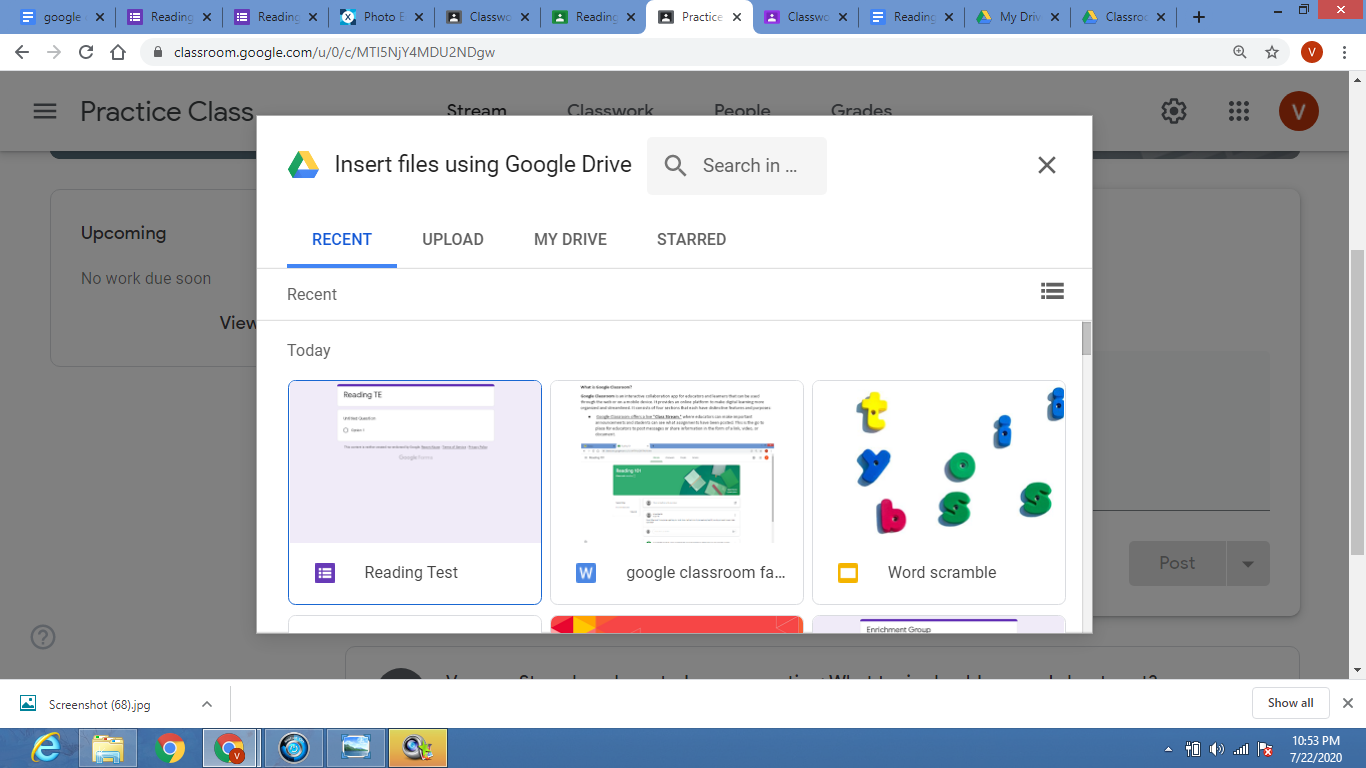The image size is (1366, 768).
Task: Switch to the STARRED tab
Action: coord(691,239)
